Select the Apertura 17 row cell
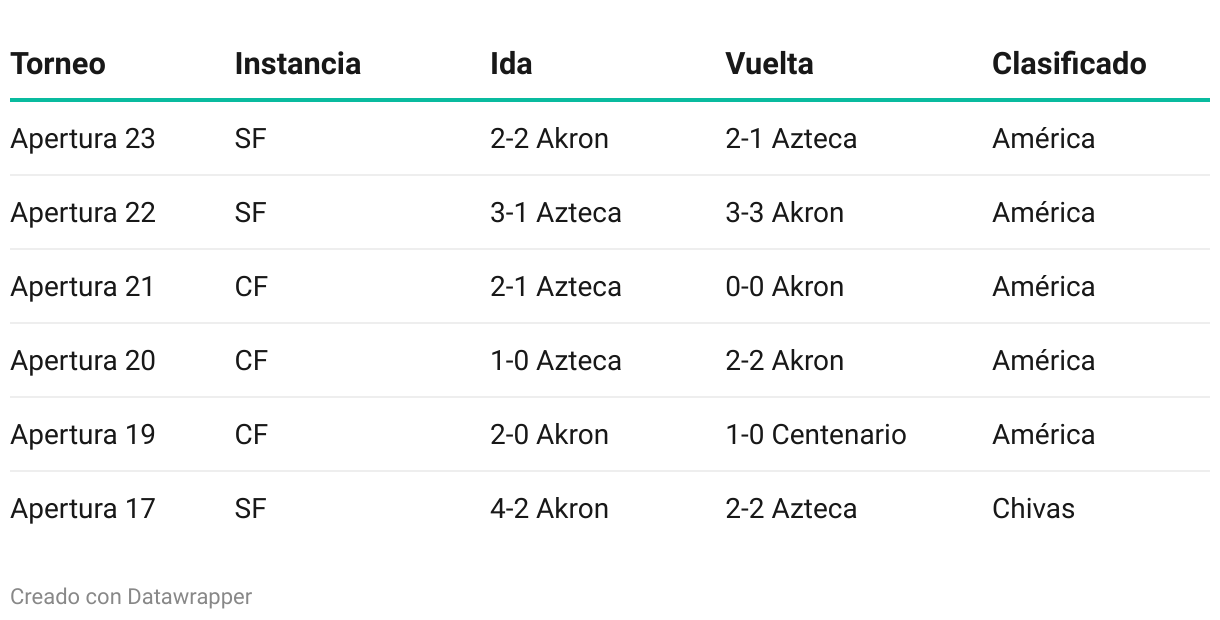The width and height of the screenshot is (1220, 620). [x=83, y=508]
